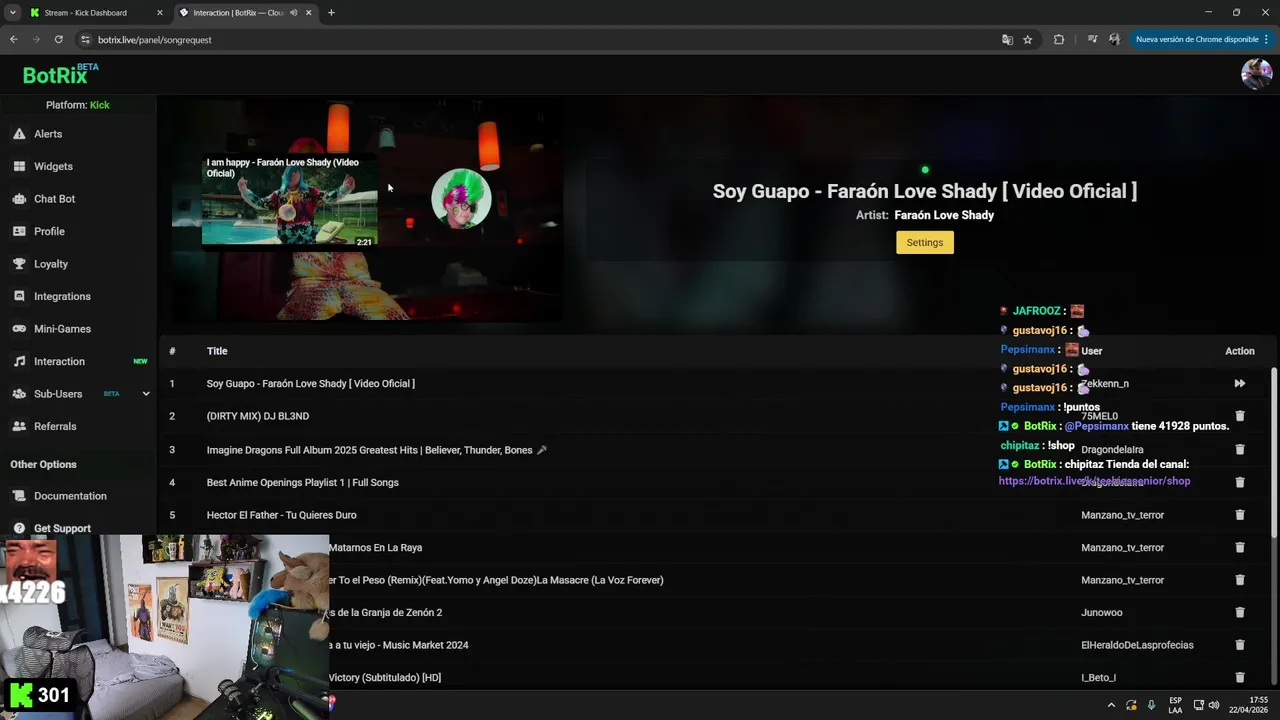Open a new browser tab
This screenshot has width=1280, height=720.
(x=331, y=13)
